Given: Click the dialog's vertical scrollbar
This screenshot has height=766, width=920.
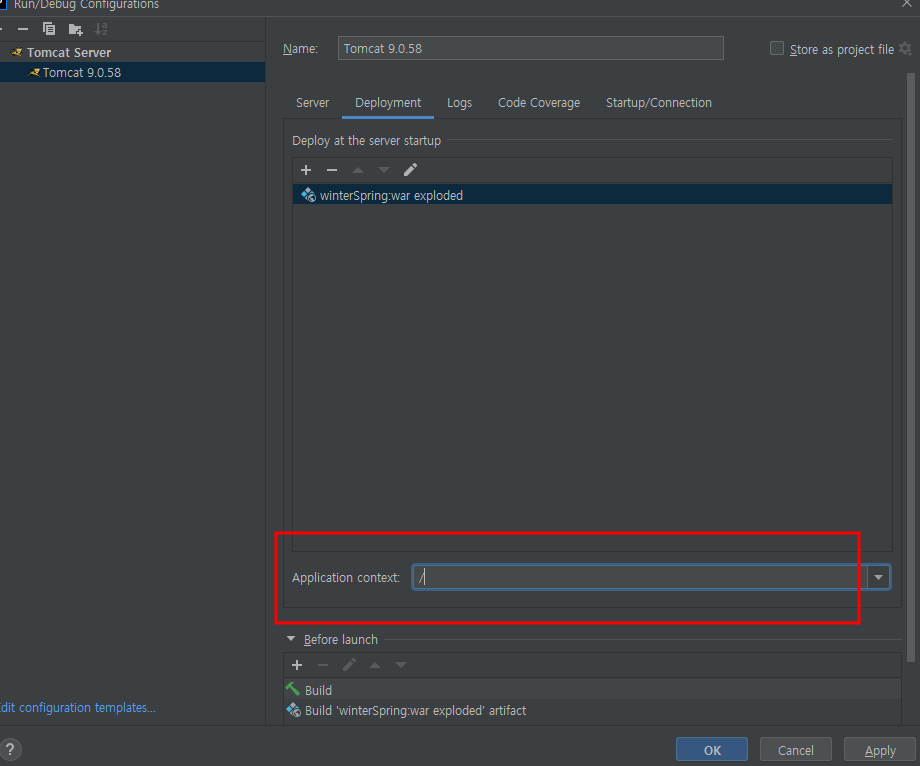Looking at the screenshot, I should coord(911,368).
